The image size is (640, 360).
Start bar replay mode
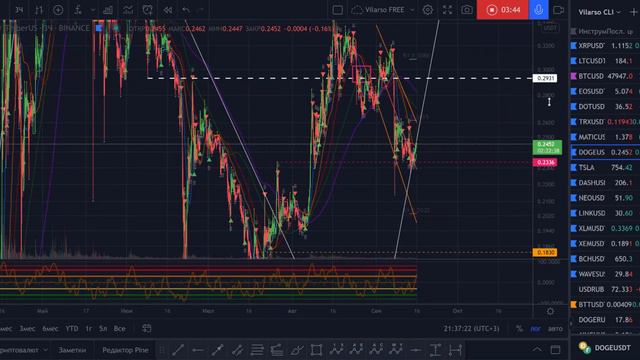(167, 10)
